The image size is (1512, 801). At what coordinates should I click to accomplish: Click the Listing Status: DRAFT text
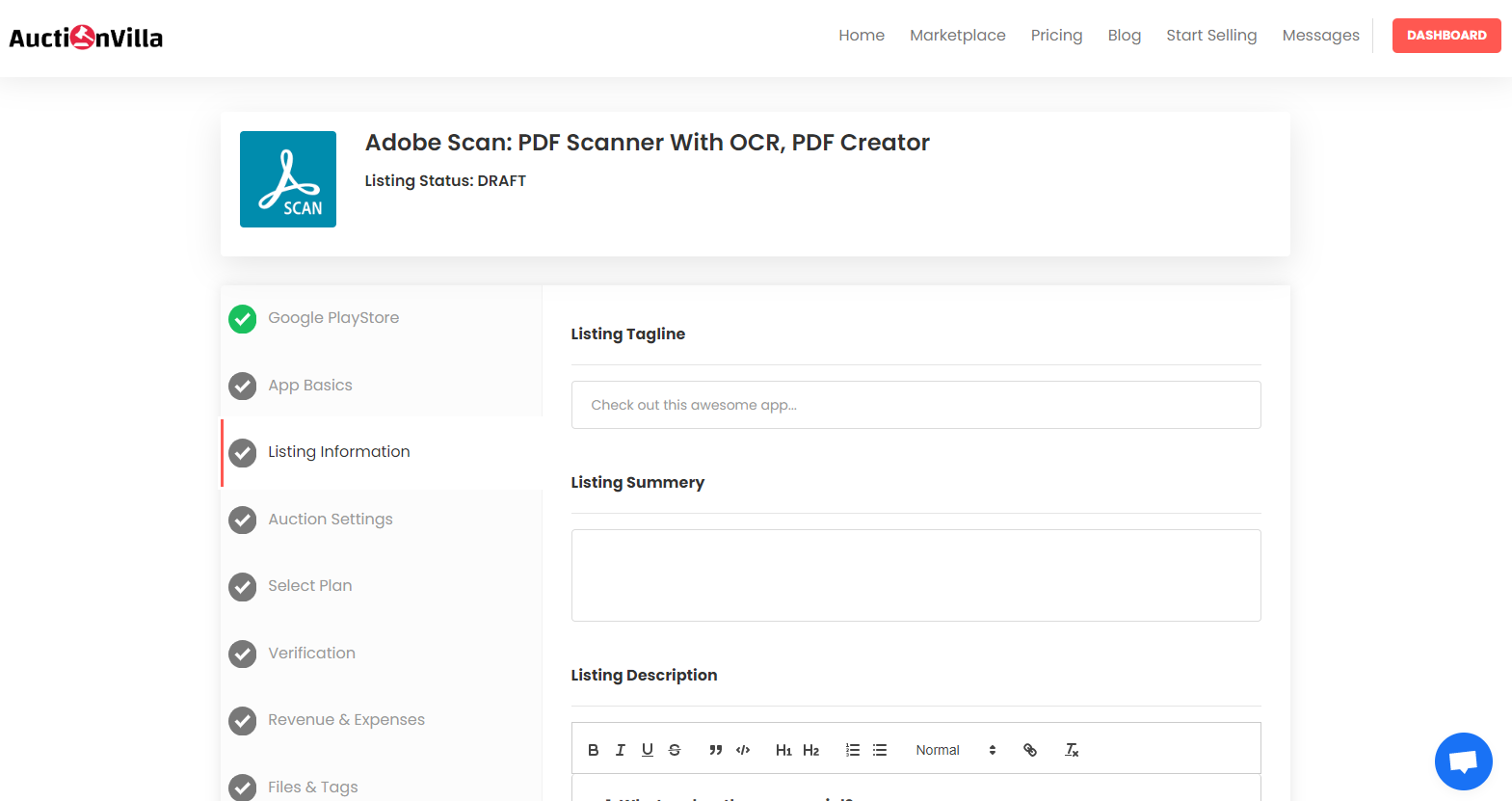(445, 180)
